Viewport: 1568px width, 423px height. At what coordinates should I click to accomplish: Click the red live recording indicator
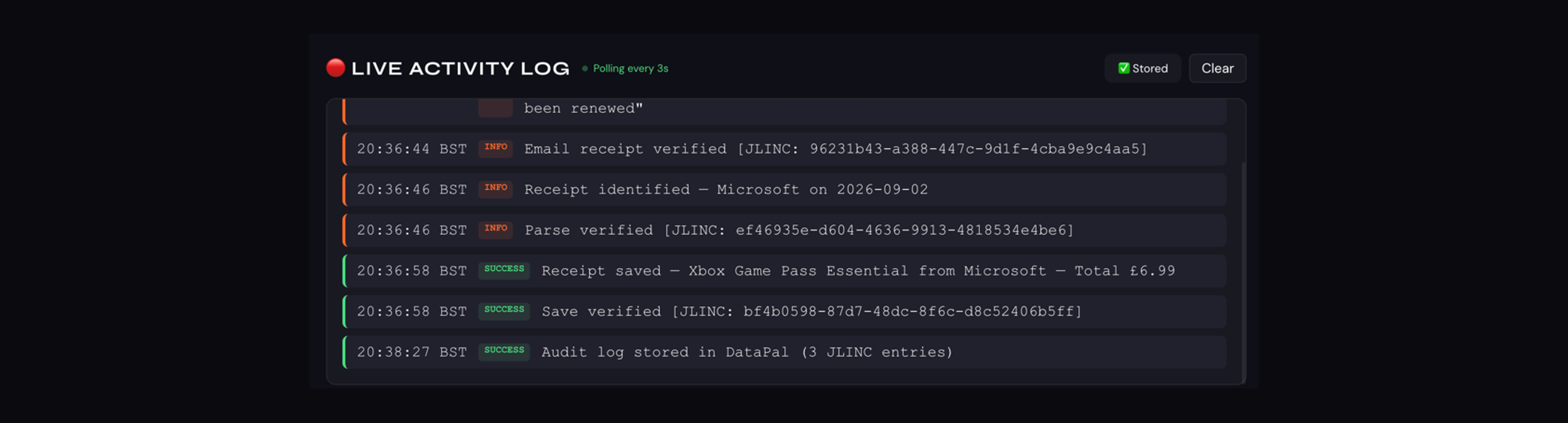336,68
